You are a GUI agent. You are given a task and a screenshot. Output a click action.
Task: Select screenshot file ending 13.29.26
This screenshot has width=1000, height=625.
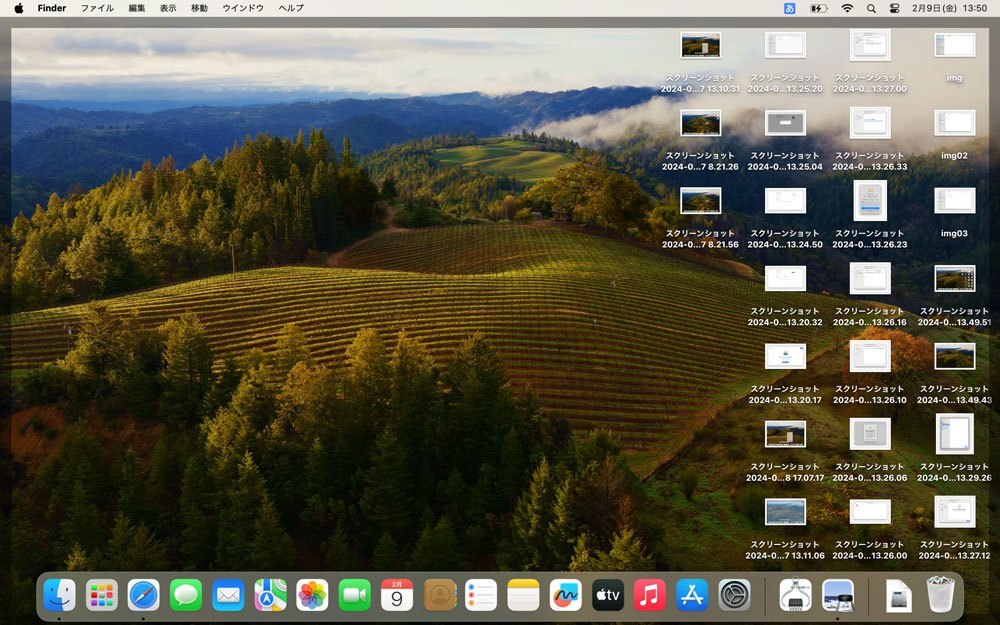point(955,434)
